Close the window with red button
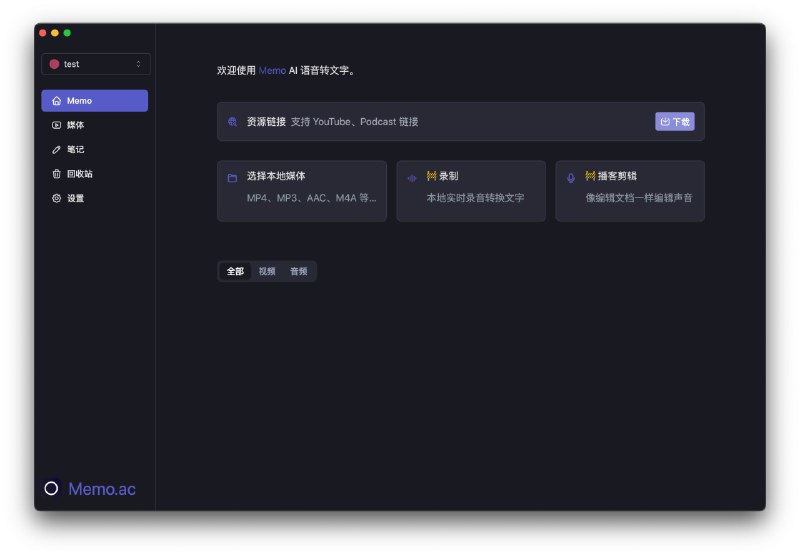 coord(43,33)
